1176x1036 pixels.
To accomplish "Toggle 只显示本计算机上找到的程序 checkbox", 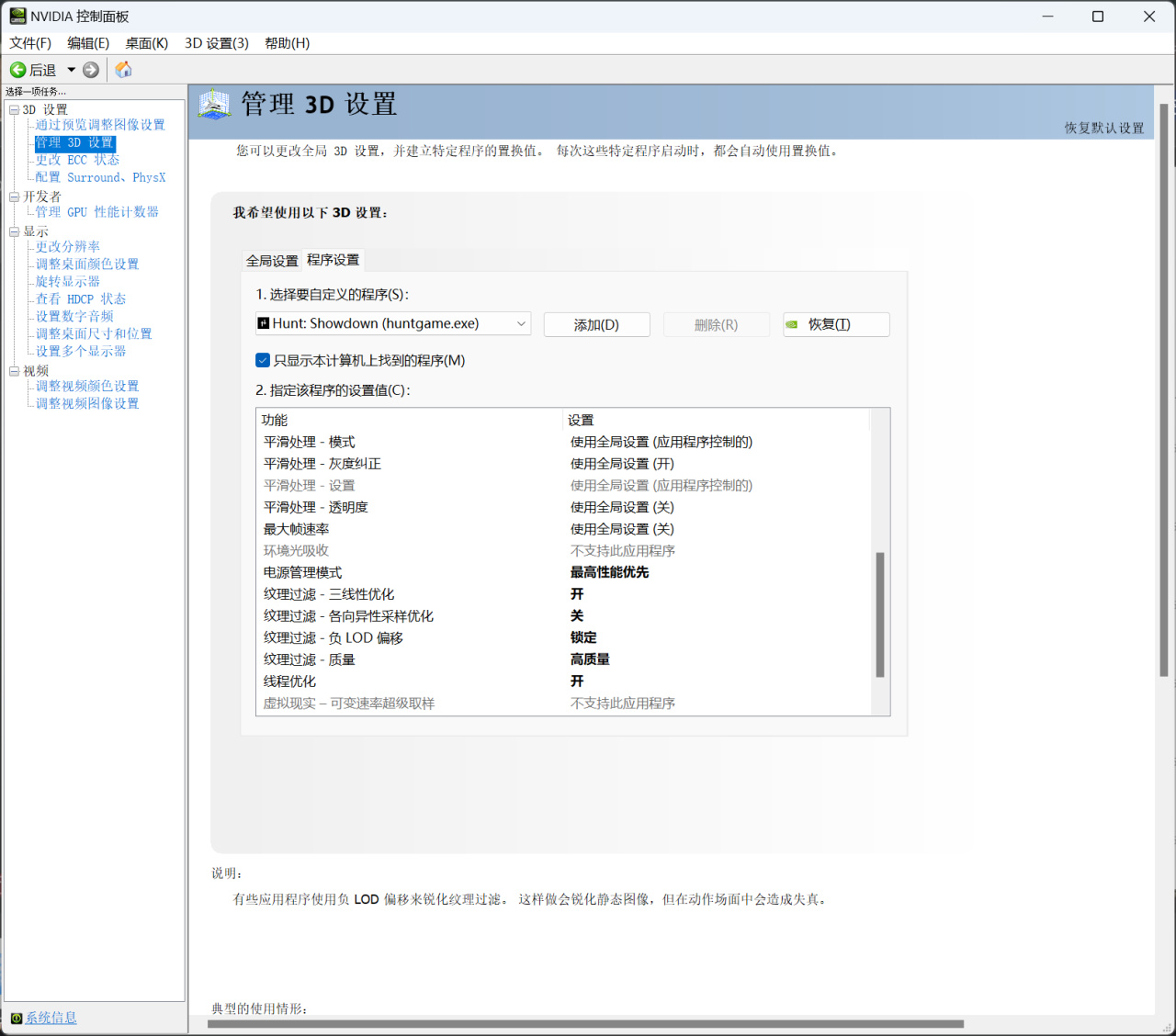I will [263, 360].
